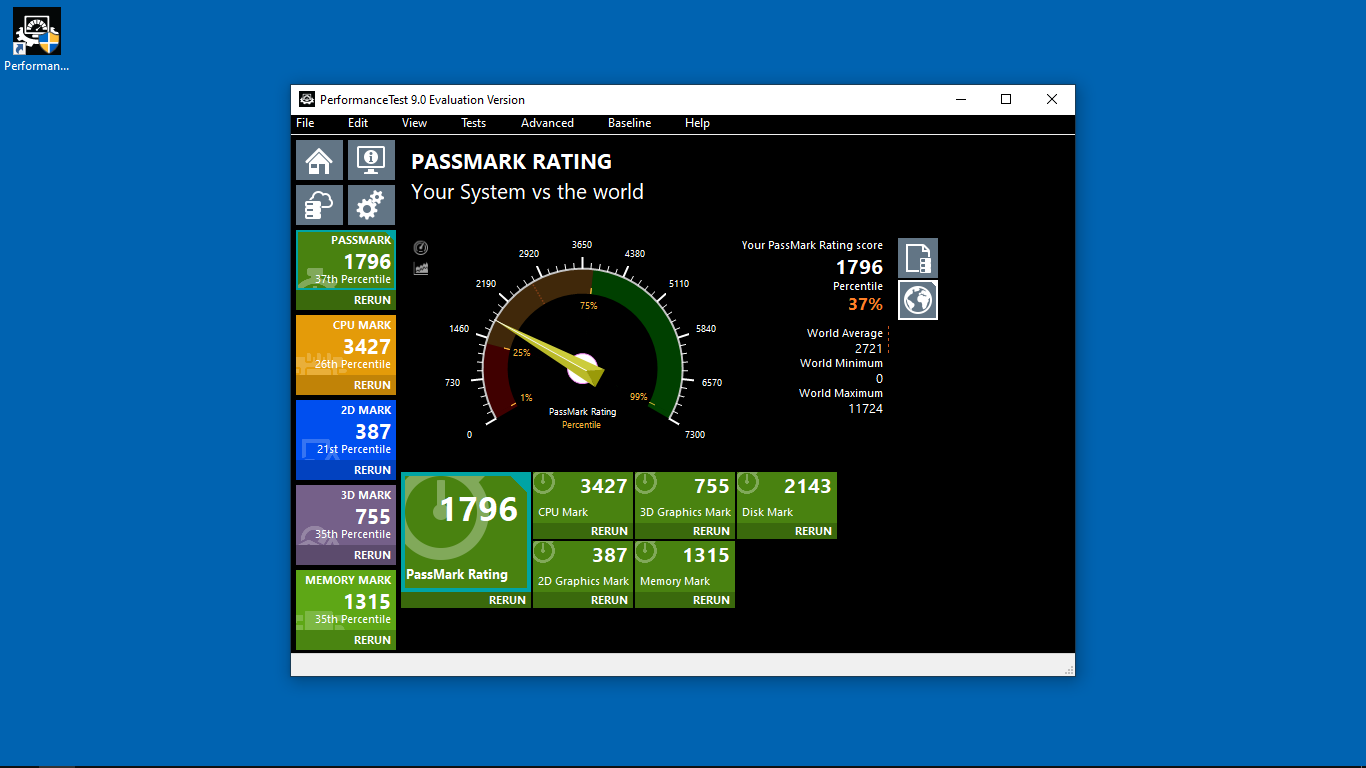
Task: Select the orange CPU MARK sidebar tile
Action: click(x=346, y=346)
